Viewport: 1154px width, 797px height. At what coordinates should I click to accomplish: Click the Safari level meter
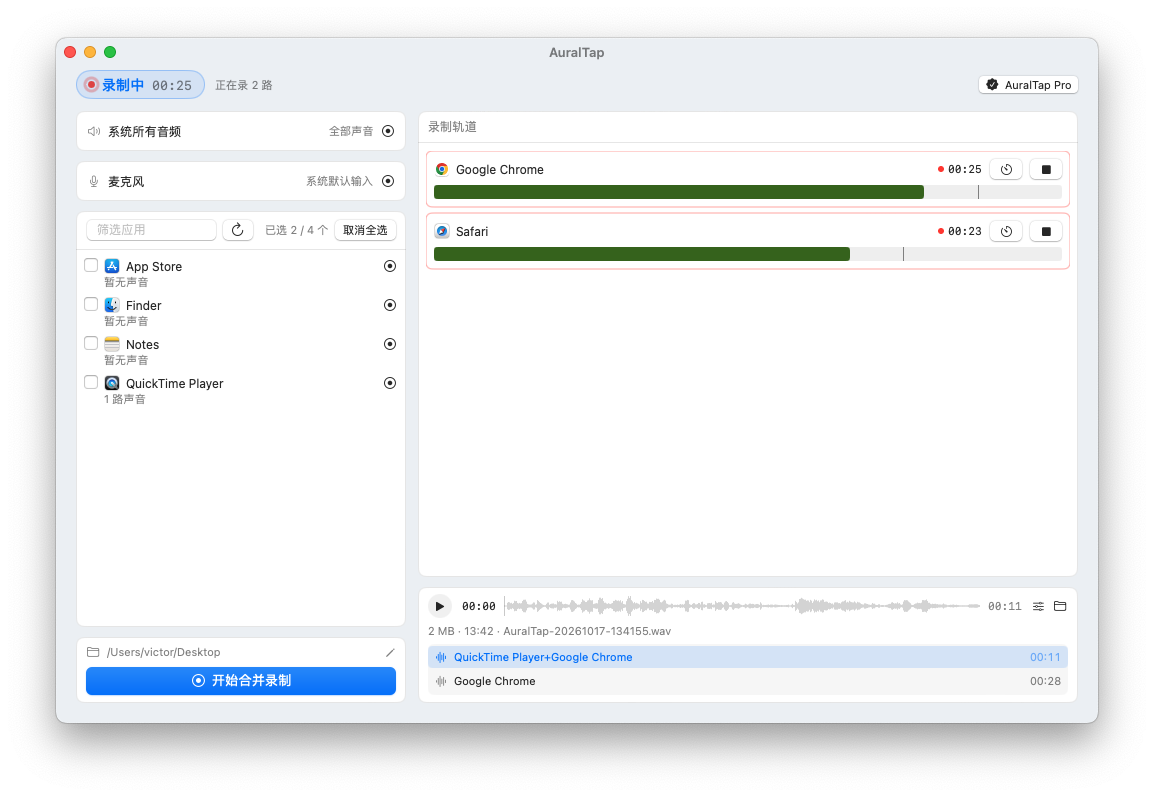[748, 254]
